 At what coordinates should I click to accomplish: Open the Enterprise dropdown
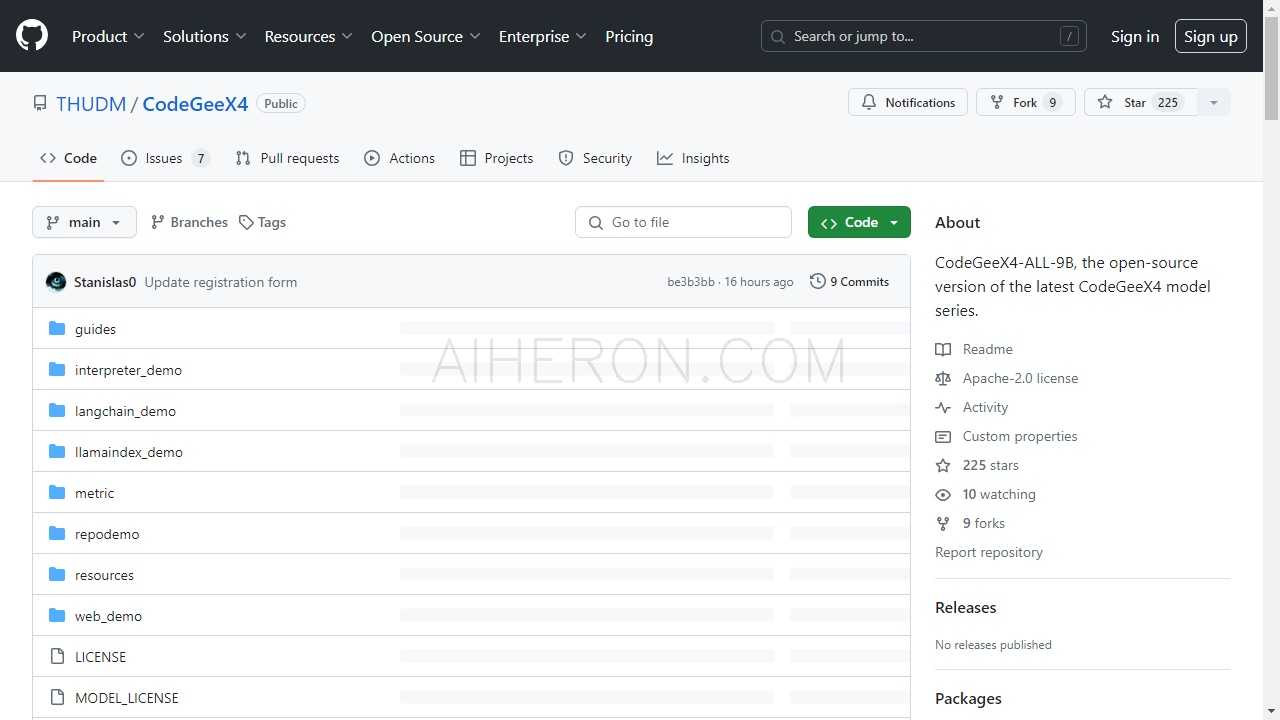pos(543,36)
